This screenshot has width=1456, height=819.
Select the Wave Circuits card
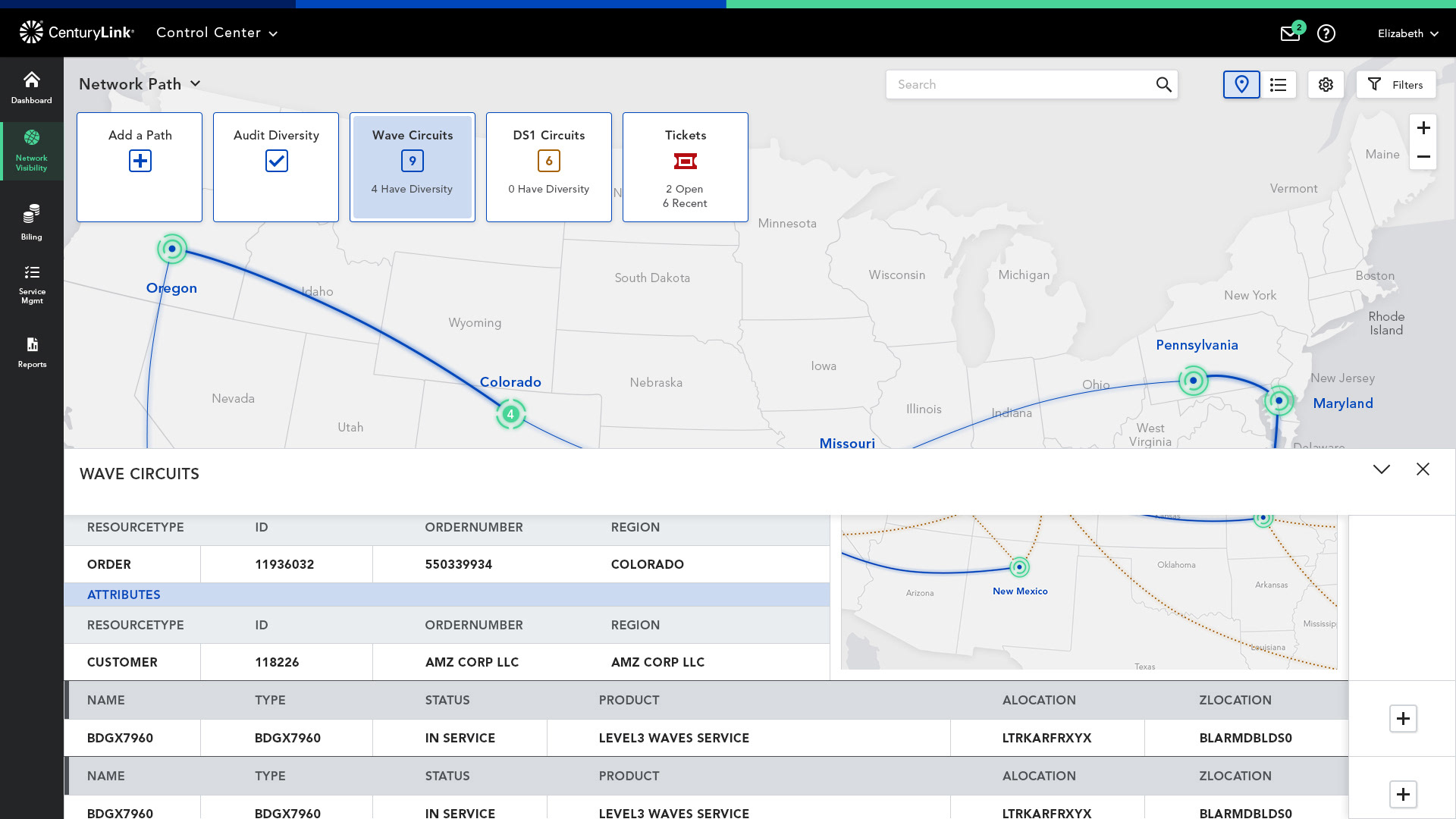click(x=413, y=168)
